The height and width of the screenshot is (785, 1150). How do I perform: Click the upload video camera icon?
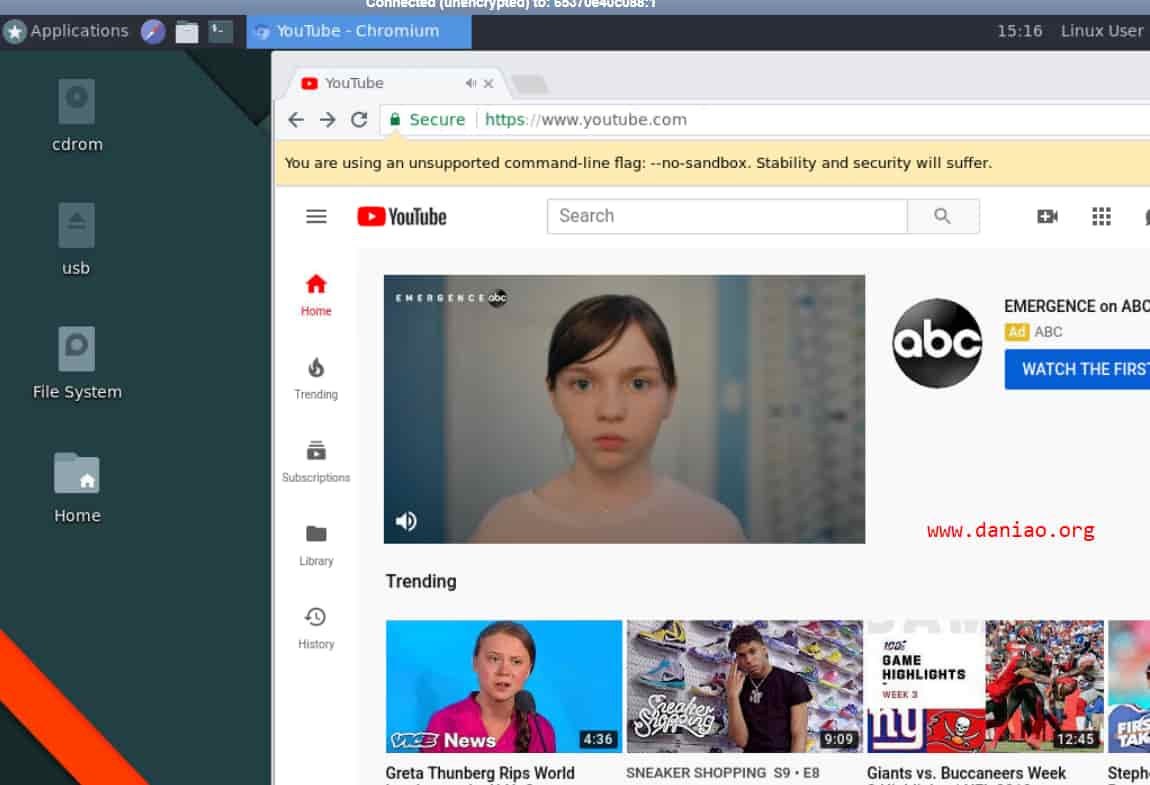(x=1047, y=216)
